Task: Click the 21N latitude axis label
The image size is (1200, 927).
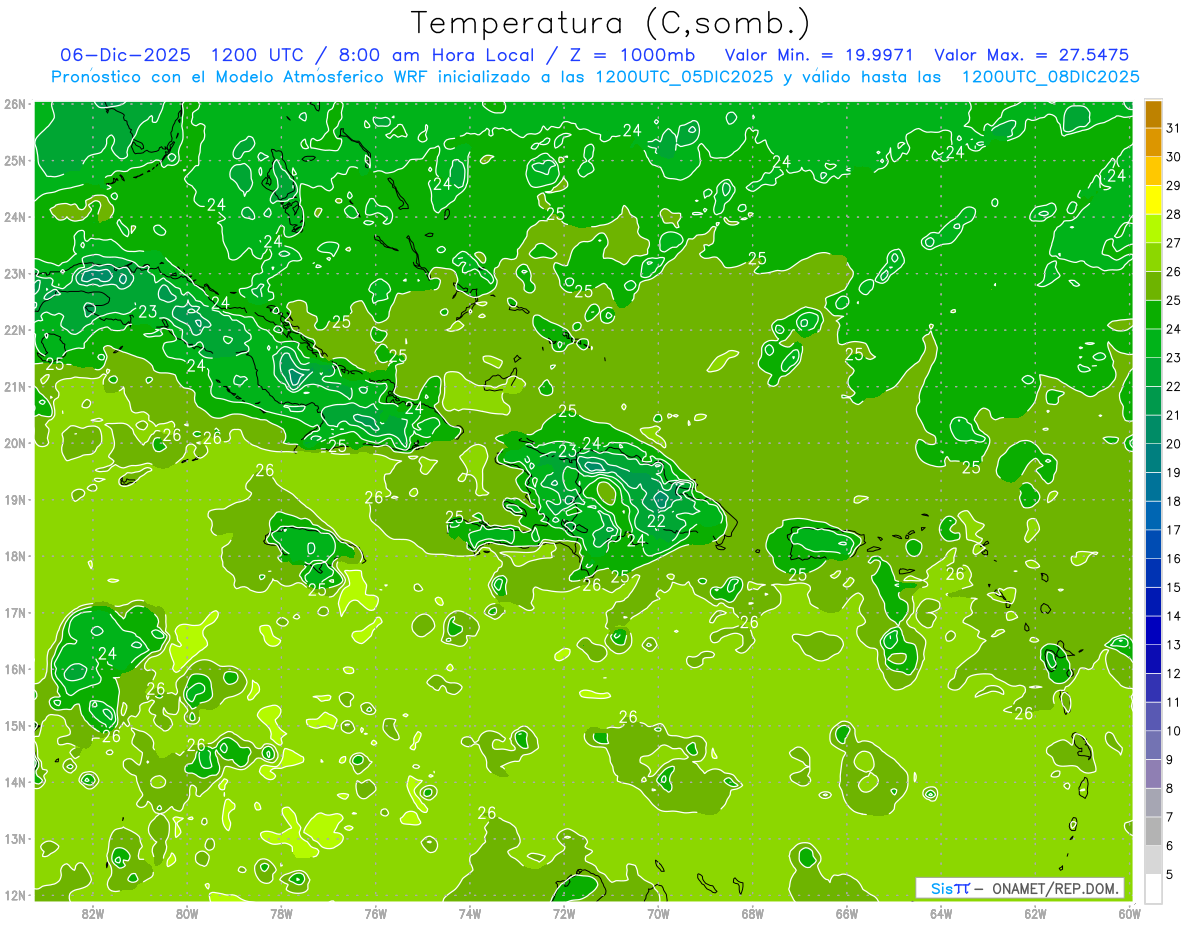Action: click(15, 386)
